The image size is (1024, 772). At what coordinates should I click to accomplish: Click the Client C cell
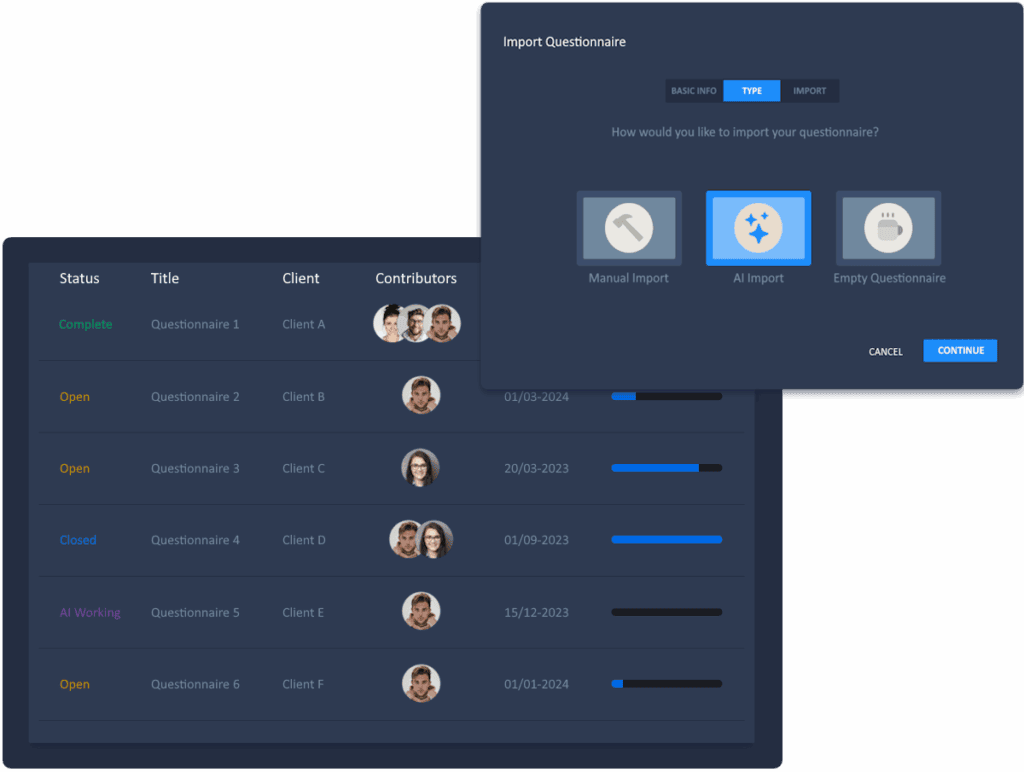pos(304,468)
